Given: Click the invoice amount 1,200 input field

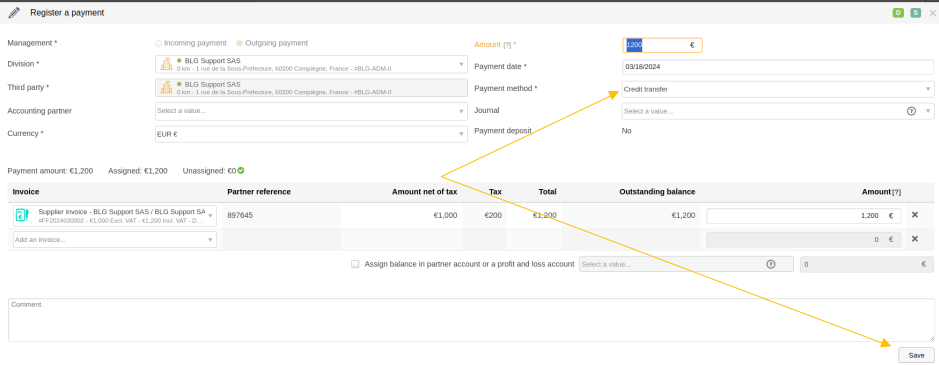Looking at the screenshot, I should (x=804, y=216).
